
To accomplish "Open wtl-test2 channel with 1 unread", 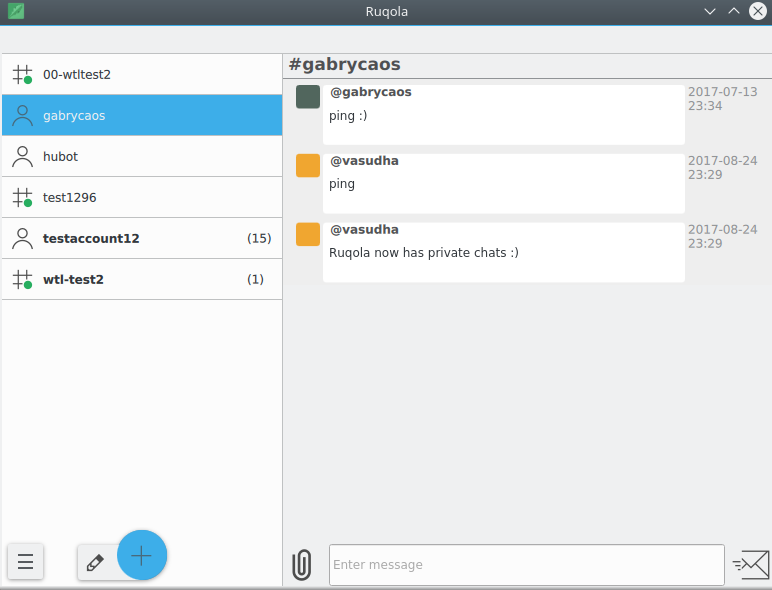I will 142,279.
